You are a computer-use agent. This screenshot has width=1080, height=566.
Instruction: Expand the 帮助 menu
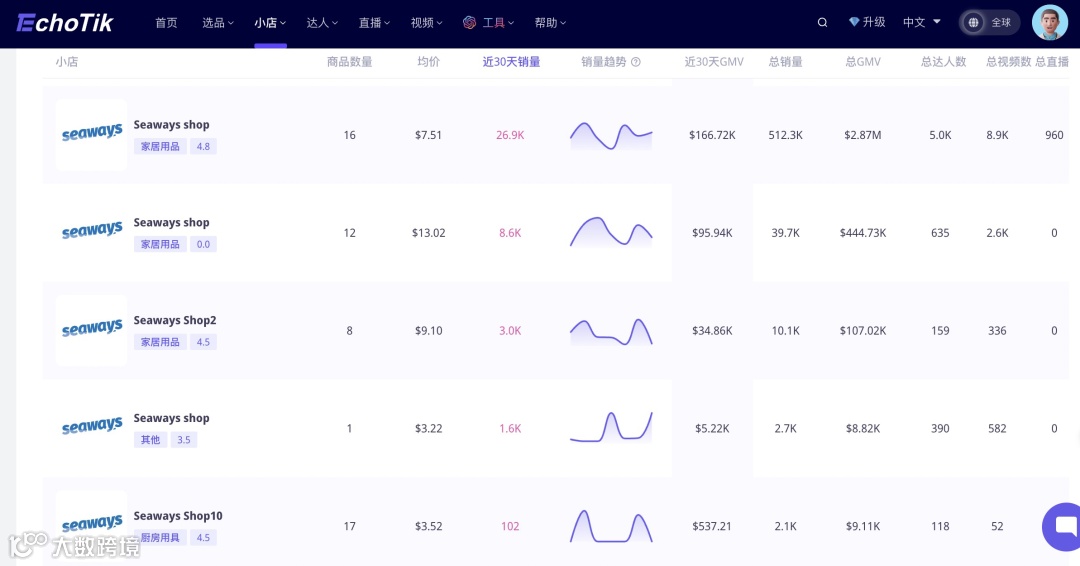tap(550, 23)
